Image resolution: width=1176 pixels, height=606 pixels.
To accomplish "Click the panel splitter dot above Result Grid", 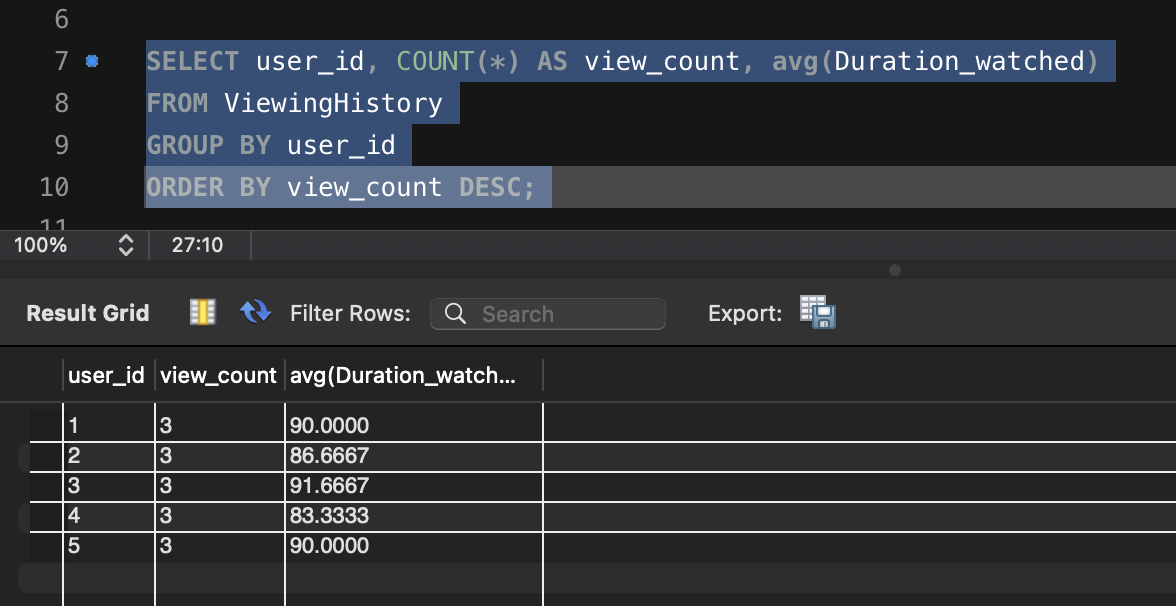I will coord(895,270).
